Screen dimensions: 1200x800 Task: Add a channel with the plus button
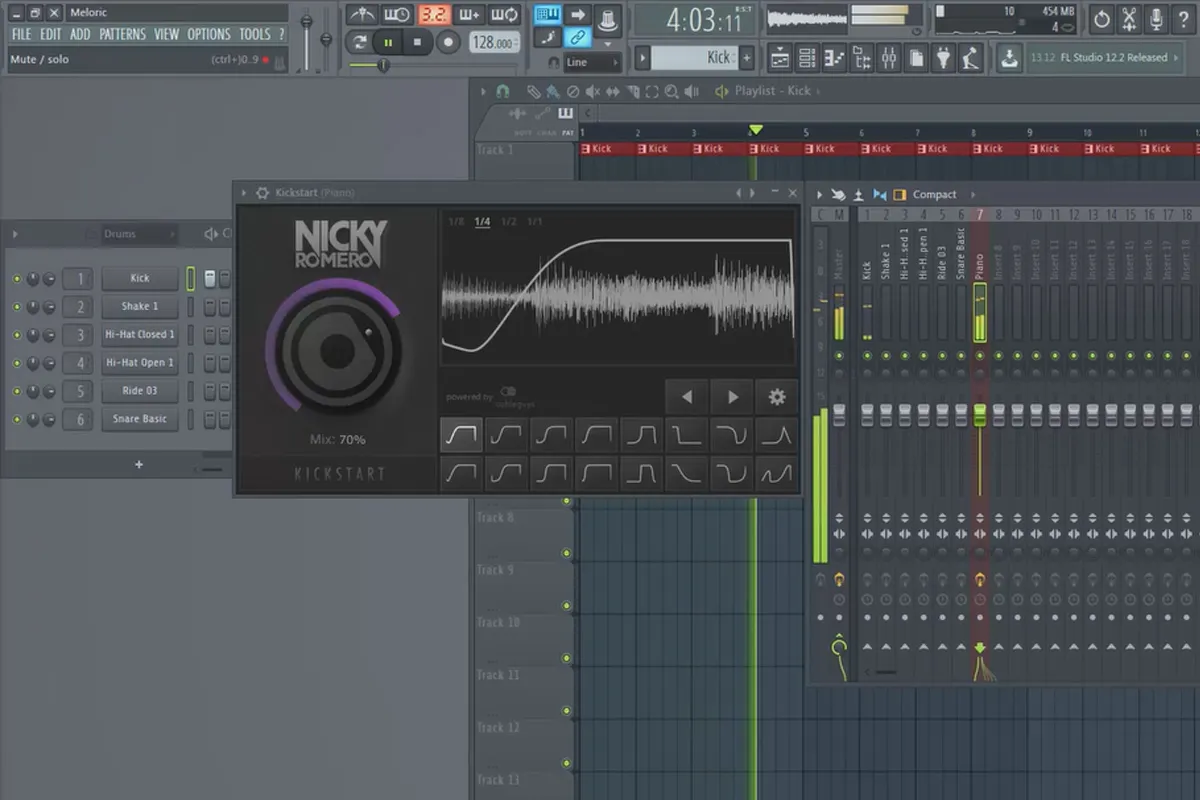(139, 464)
